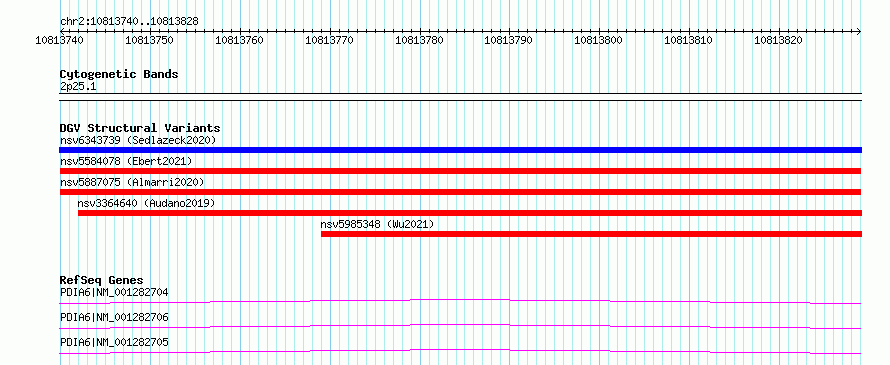Open nsv5584078 (Ebert2021) label
Screen dimensions: 890x365
pos(126,161)
